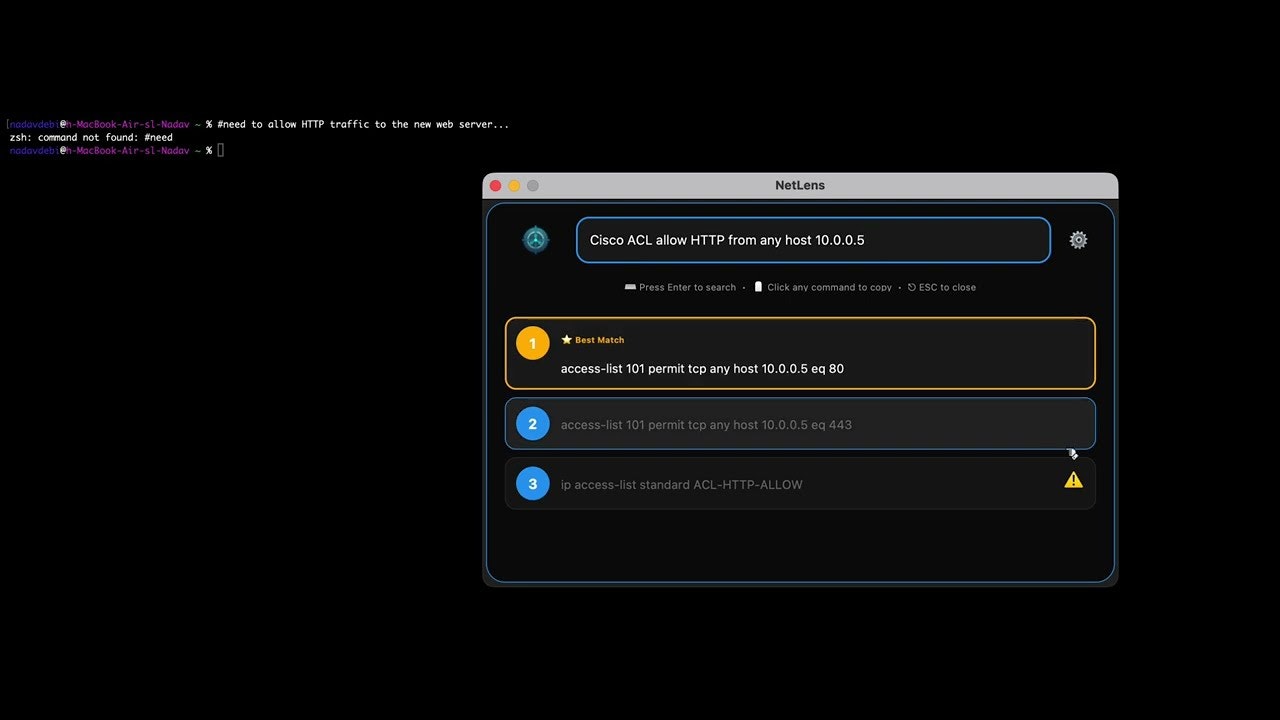The width and height of the screenshot is (1280, 720).
Task: Click the Best Match star icon
Action: coord(565,340)
